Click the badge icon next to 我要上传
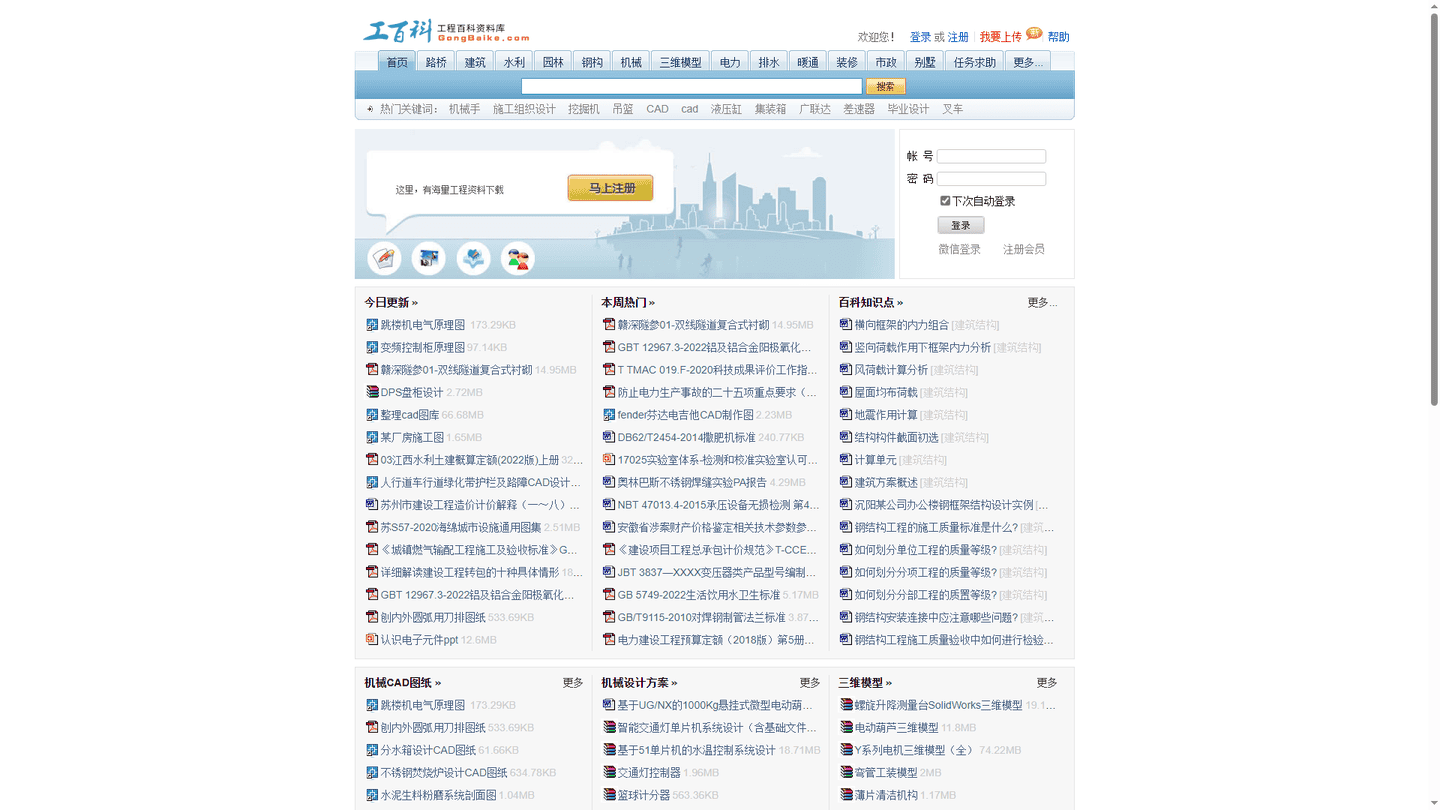 1034,33
